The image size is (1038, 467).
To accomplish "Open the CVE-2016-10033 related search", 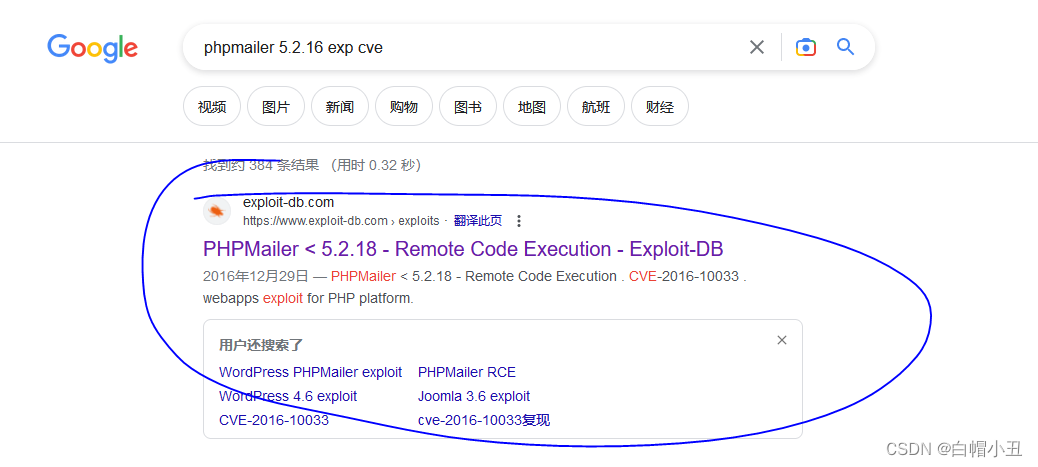I will pos(274,420).
